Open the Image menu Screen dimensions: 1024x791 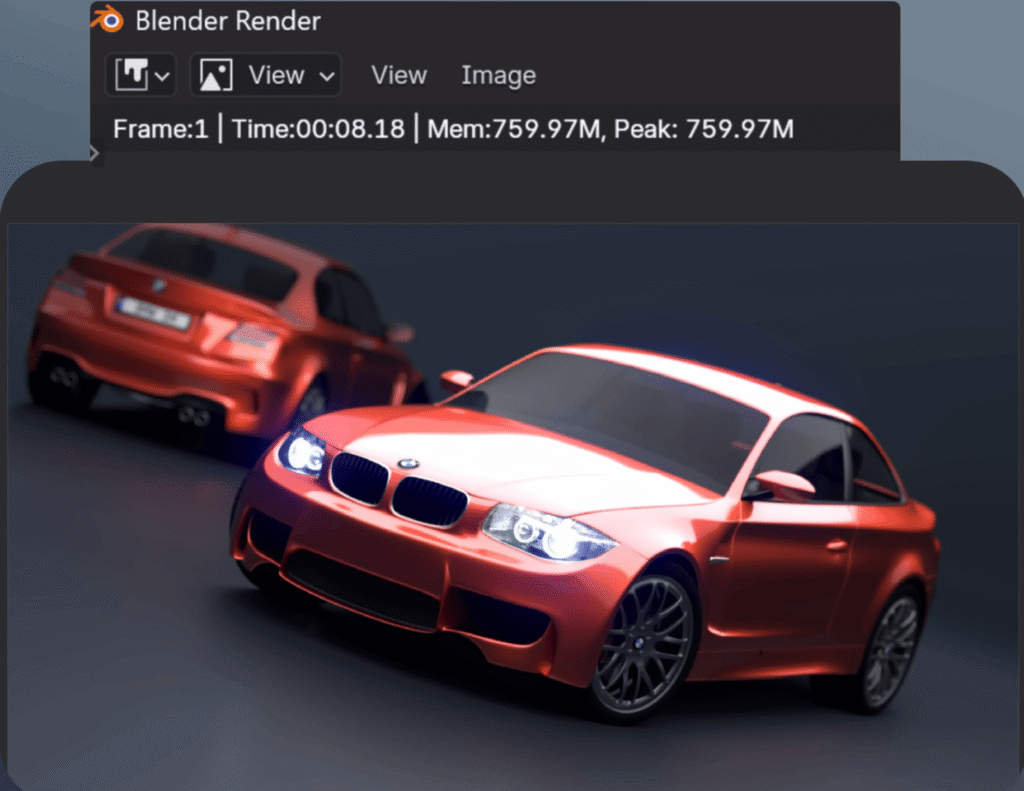point(498,75)
